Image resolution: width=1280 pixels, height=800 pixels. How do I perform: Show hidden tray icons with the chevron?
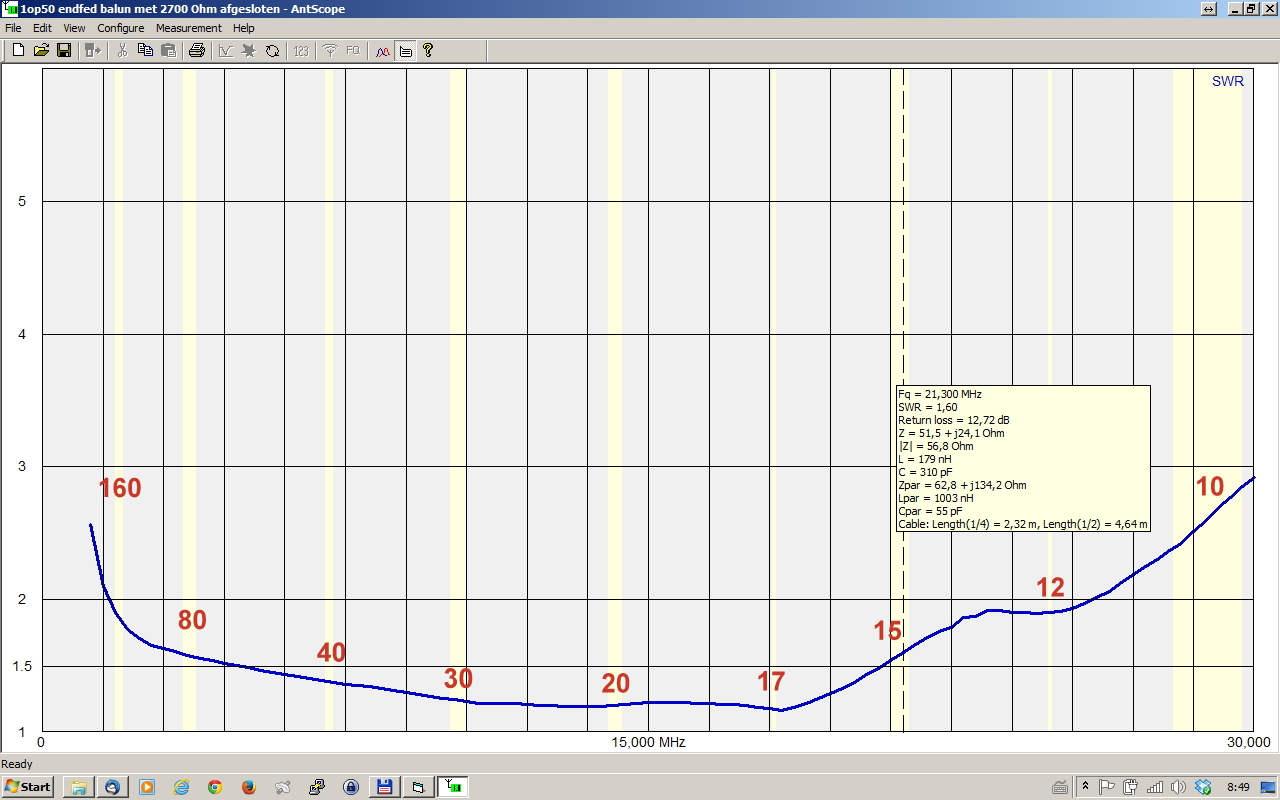coord(1085,787)
